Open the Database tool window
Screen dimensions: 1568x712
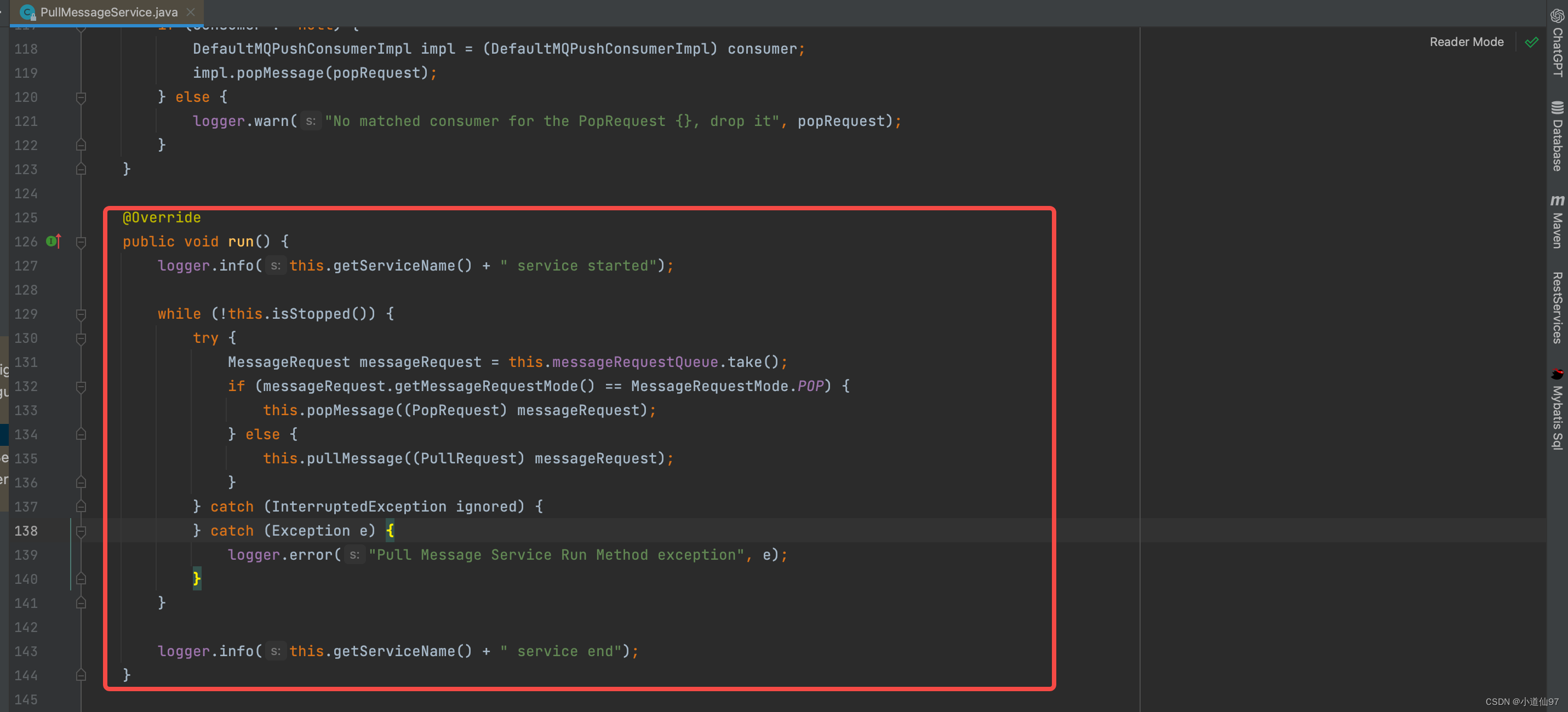click(1557, 136)
